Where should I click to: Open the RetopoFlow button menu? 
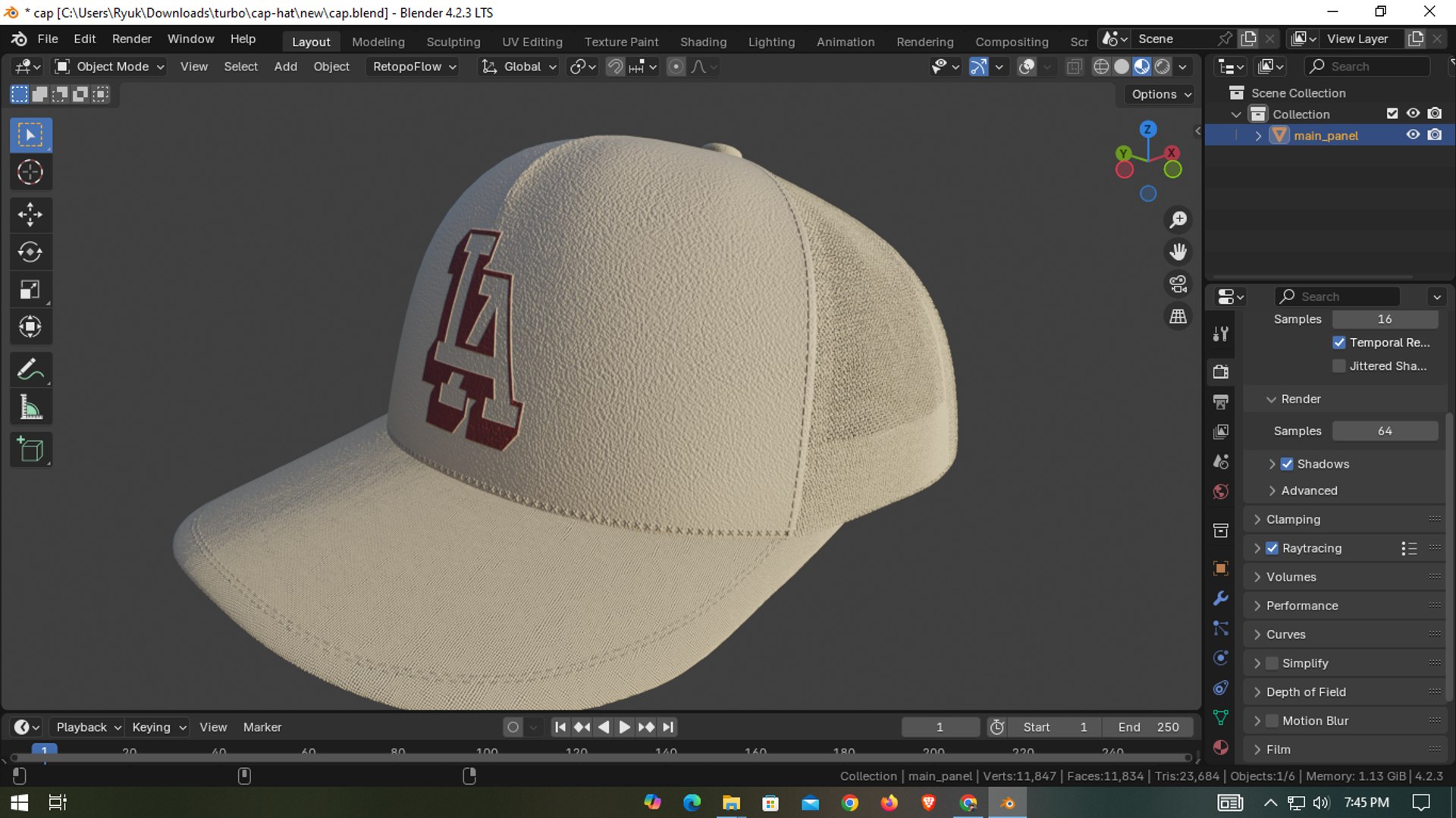pos(414,67)
